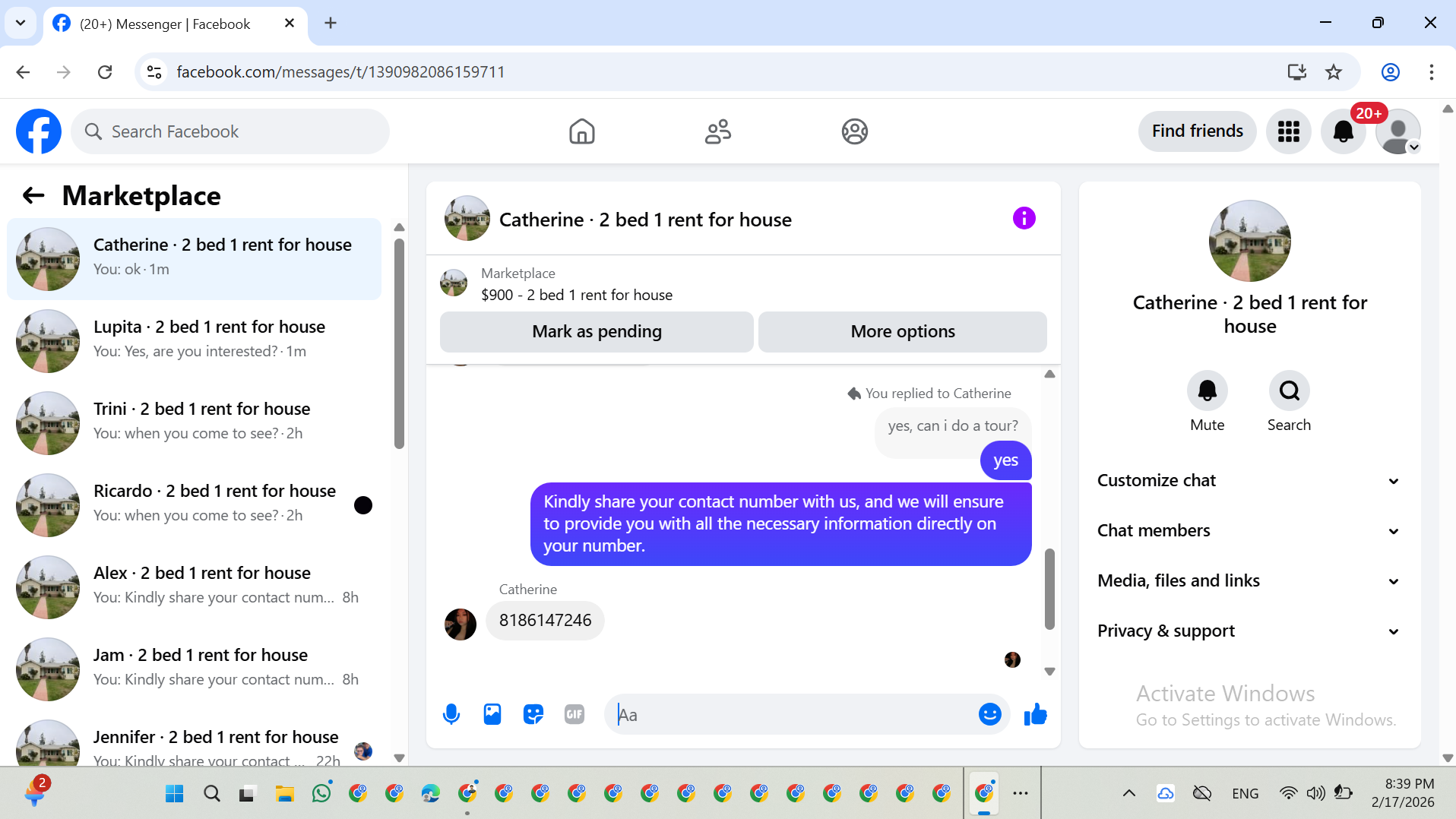Click Catherine's sender avatar beside her message
Screen dimensions: 1456x819
tap(460, 624)
